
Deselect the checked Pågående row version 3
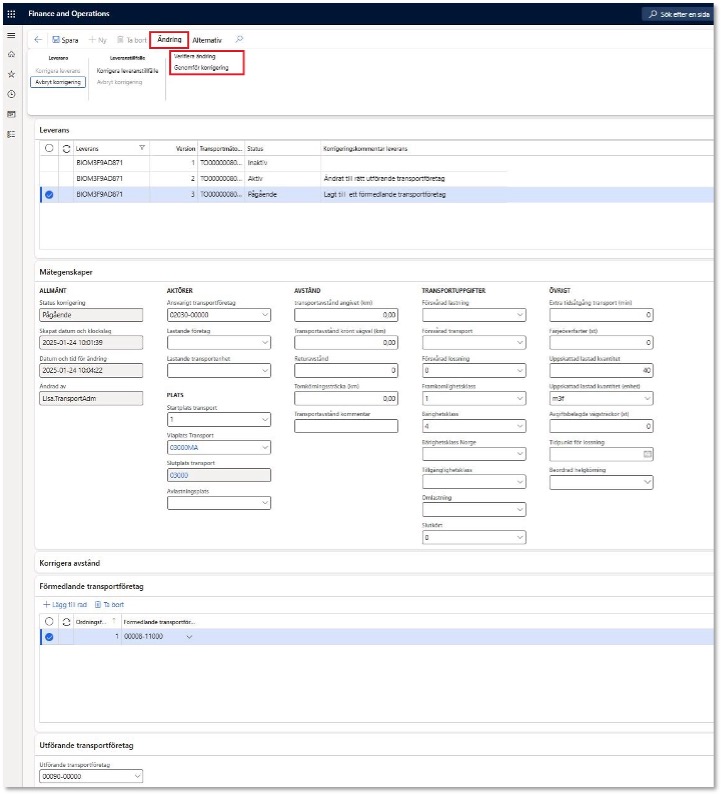coord(49,194)
